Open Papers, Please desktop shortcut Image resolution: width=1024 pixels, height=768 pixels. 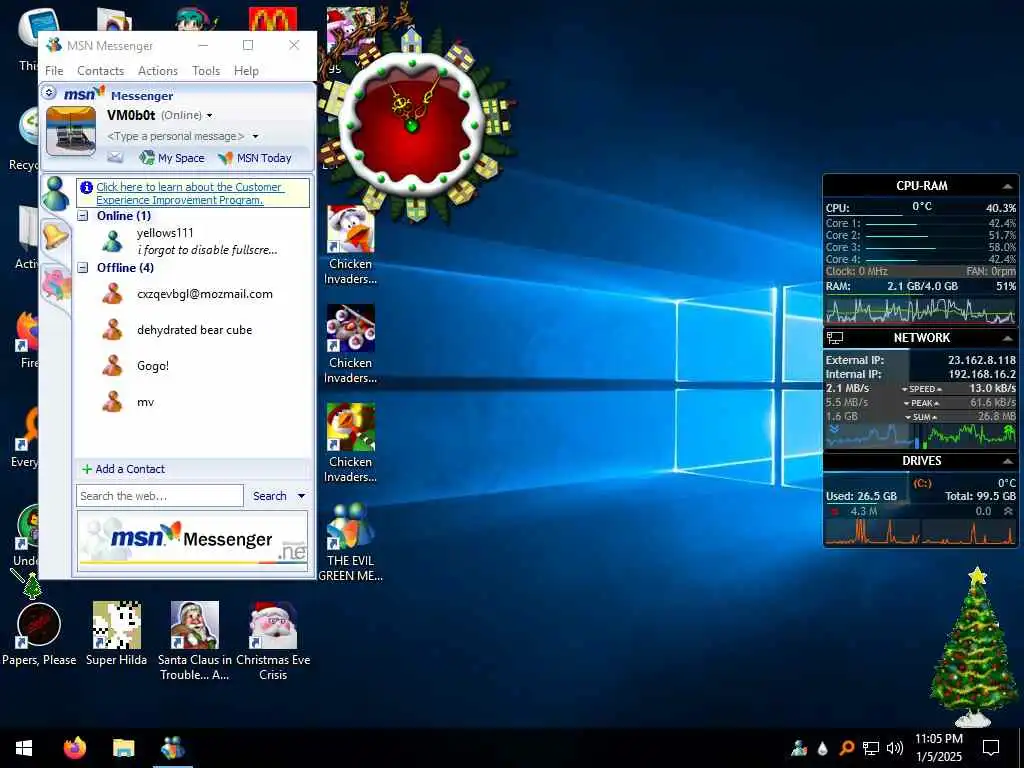coord(39,633)
